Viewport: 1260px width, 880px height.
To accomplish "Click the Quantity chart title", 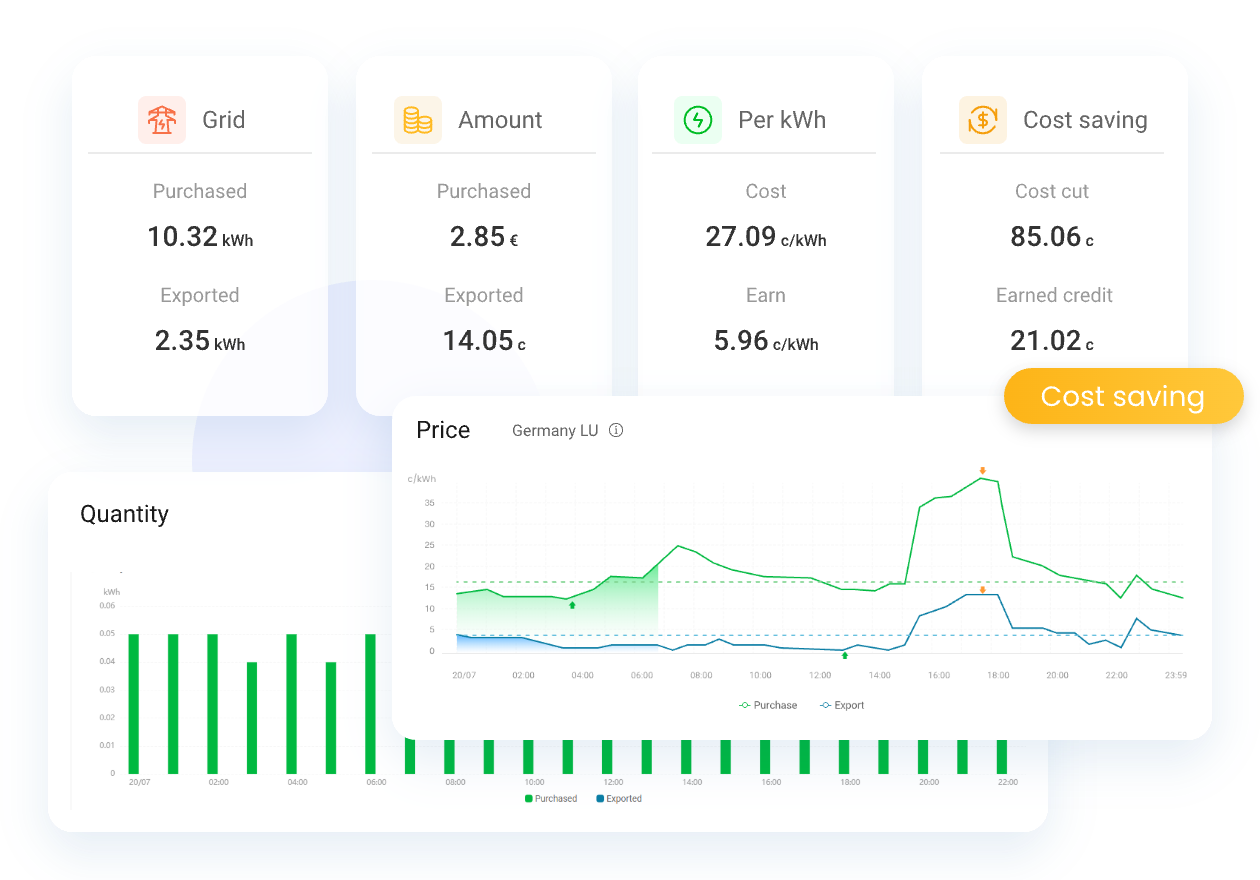I will pyautogui.click(x=124, y=514).
